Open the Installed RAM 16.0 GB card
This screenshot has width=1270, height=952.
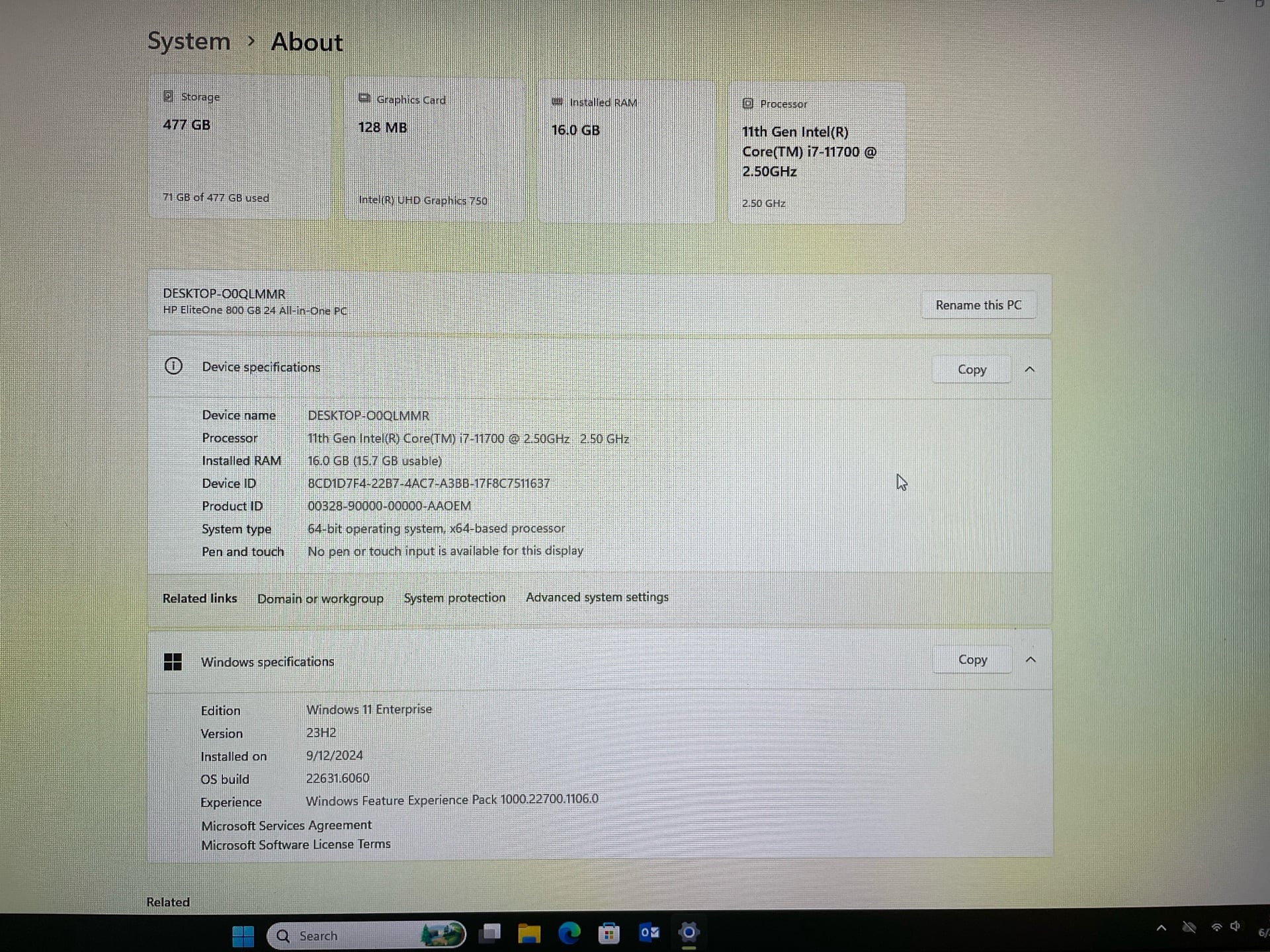(626, 152)
